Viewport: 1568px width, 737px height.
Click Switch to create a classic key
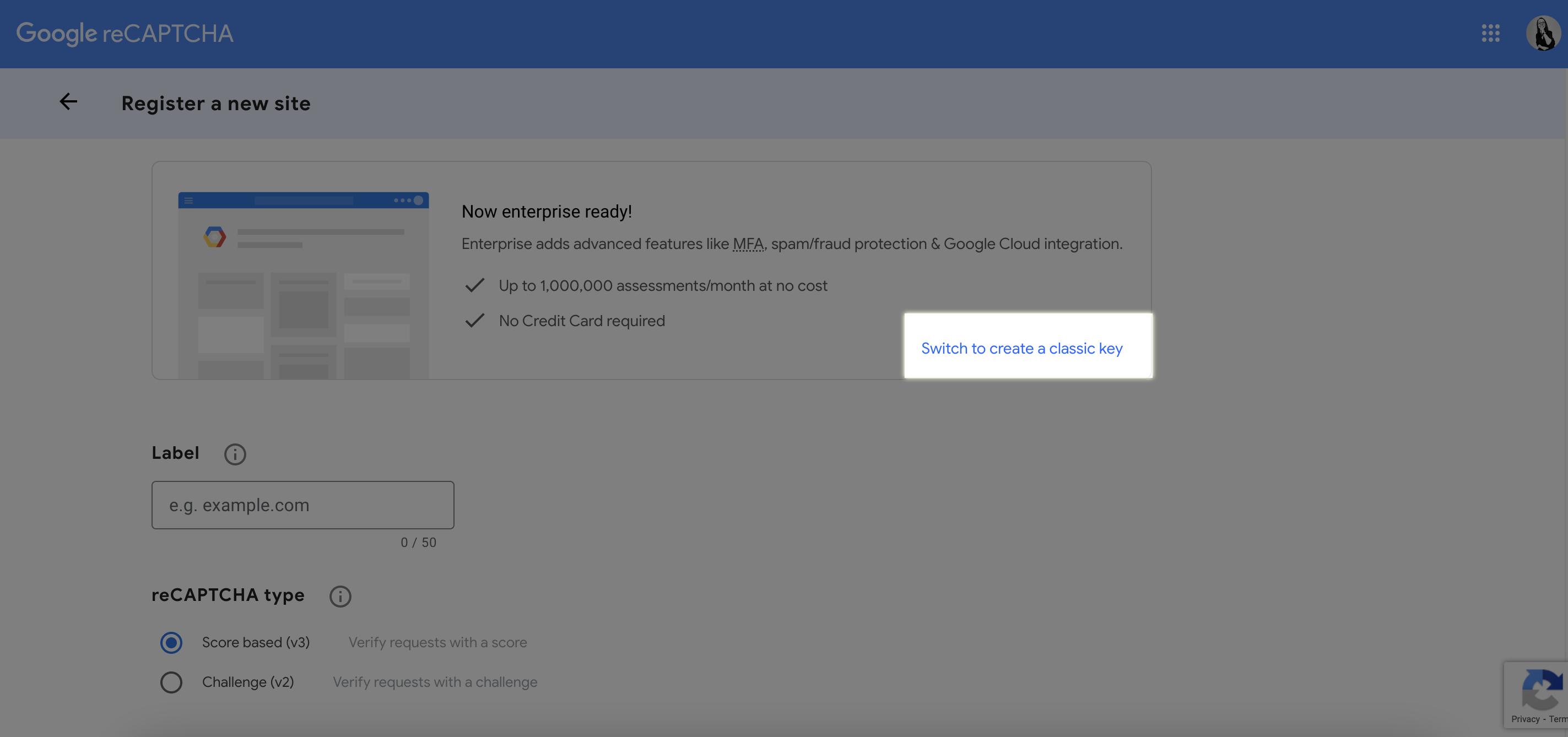click(x=1022, y=349)
